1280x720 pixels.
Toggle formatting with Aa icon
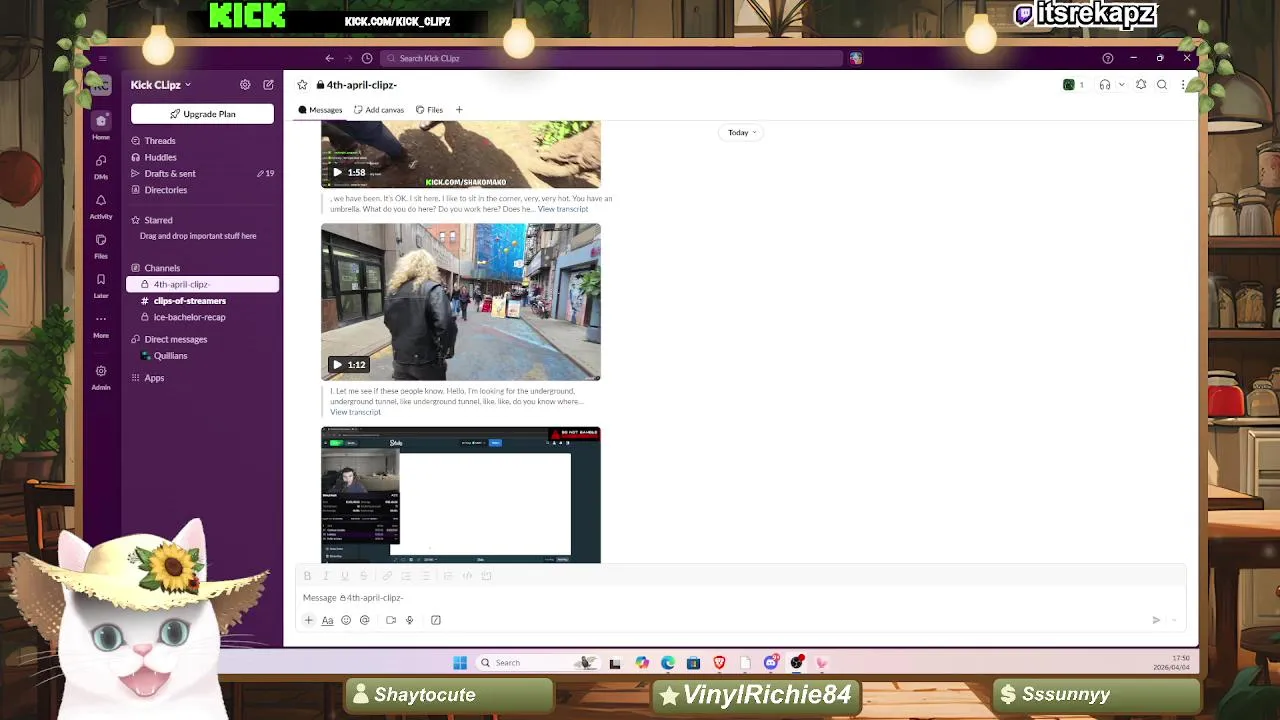pyautogui.click(x=327, y=620)
